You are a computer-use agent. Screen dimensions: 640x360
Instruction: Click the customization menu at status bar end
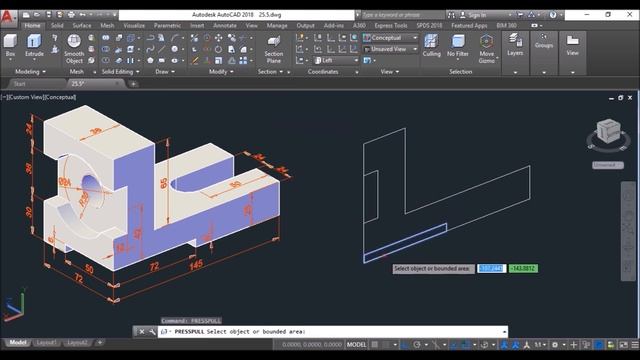pos(635,345)
